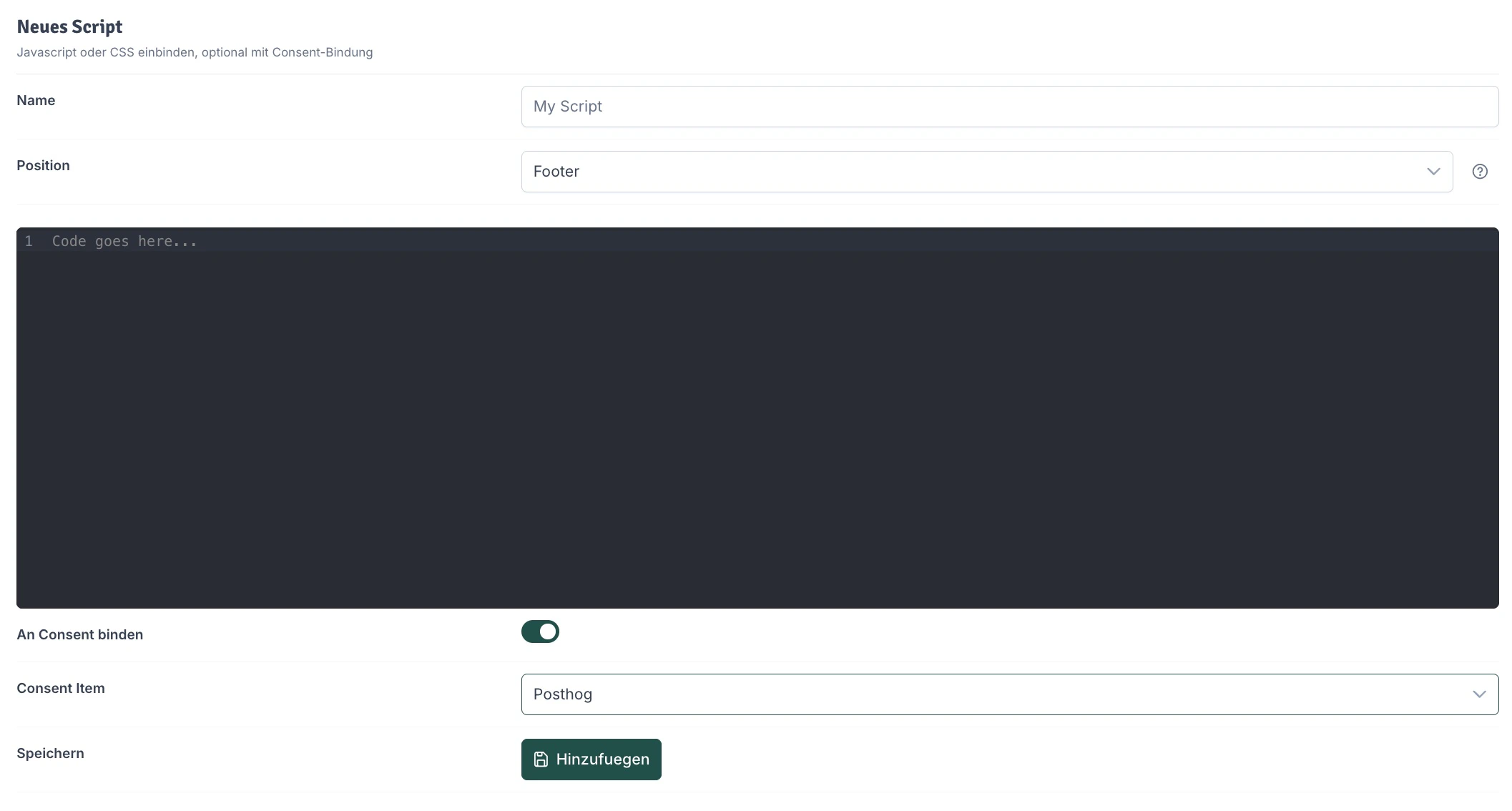
Task: Click the 'Name' field label
Action: click(x=36, y=100)
